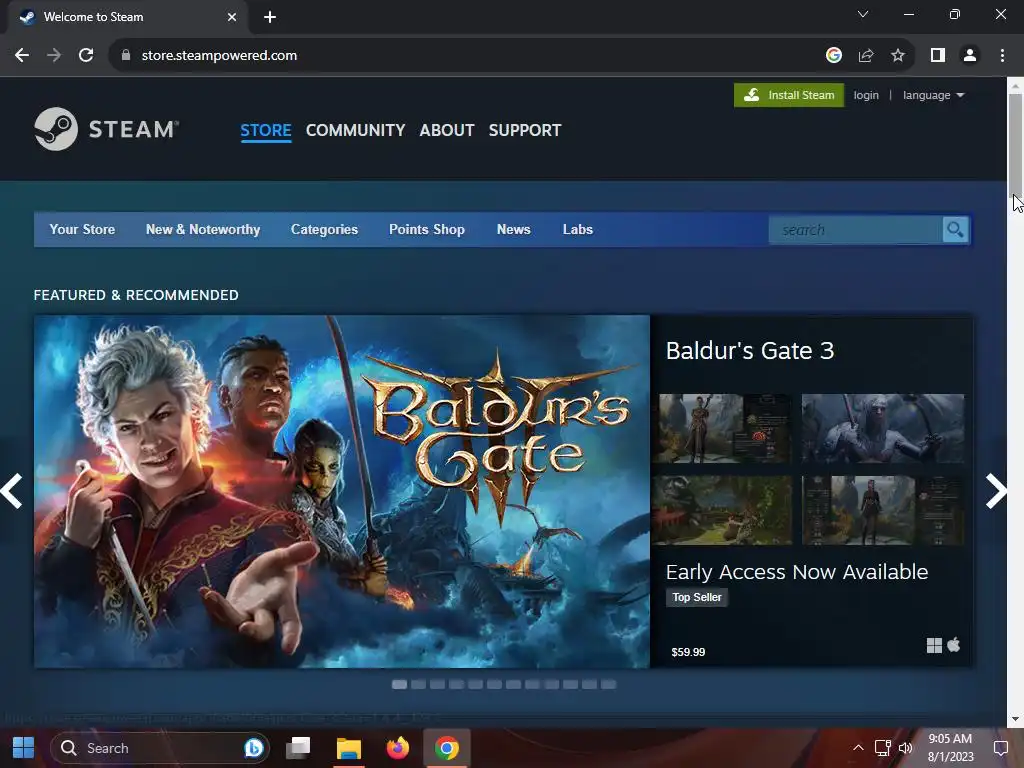Click the address bar URL
The height and width of the screenshot is (768, 1024).
pyautogui.click(x=219, y=56)
